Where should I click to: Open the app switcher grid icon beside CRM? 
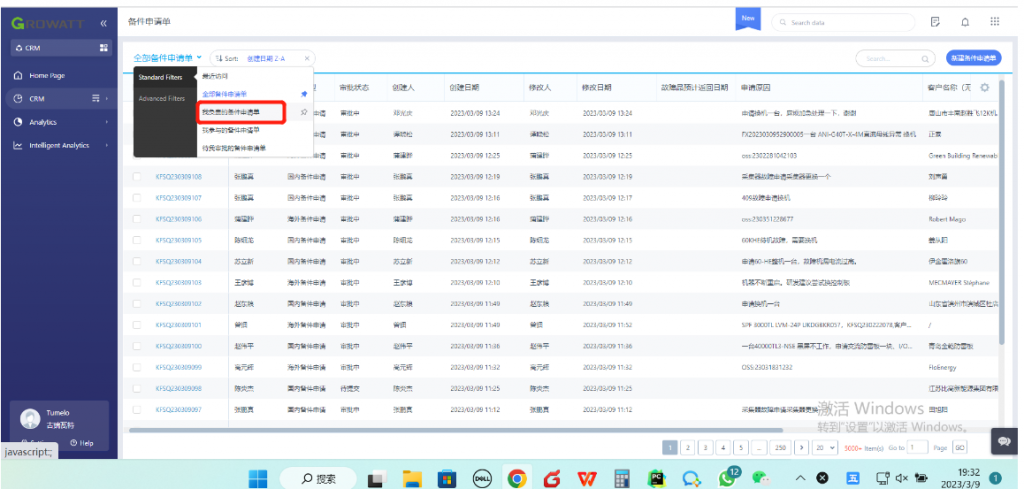(x=103, y=48)
